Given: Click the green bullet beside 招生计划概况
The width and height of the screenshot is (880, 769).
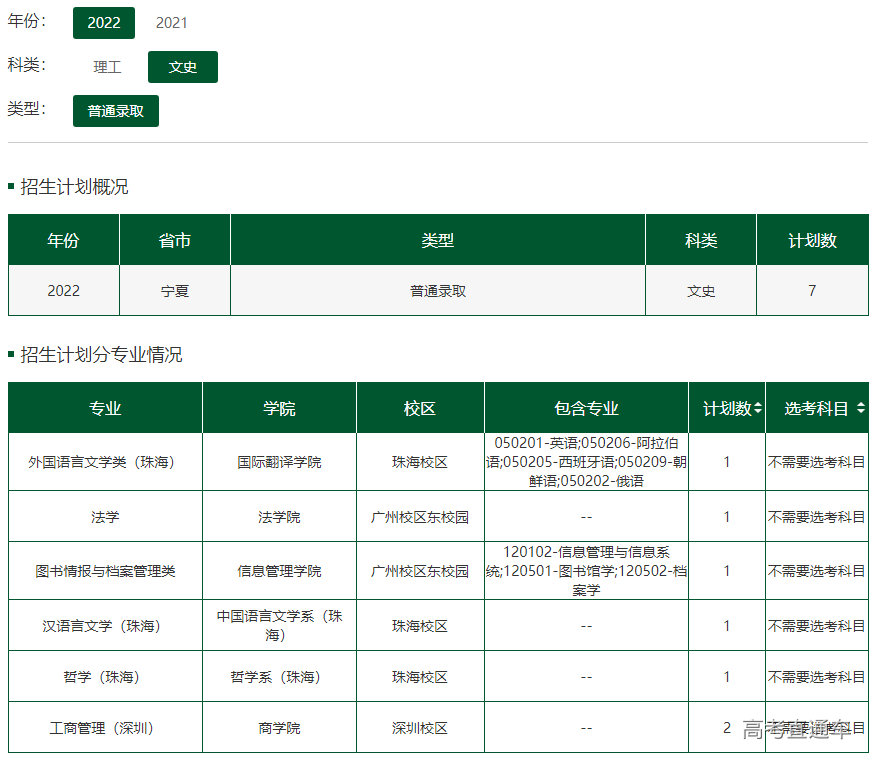Looking at the screenshot, I should click(x=11, y=185).
